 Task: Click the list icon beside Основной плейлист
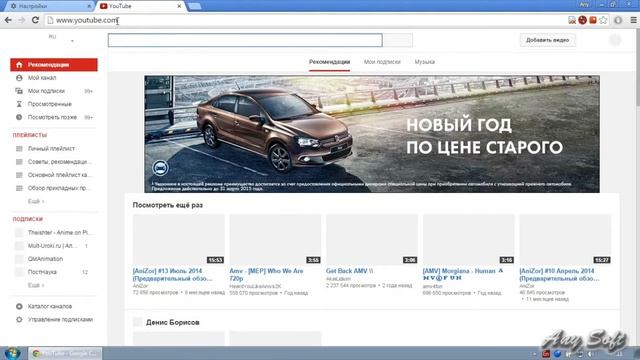(x=19, y=175)
